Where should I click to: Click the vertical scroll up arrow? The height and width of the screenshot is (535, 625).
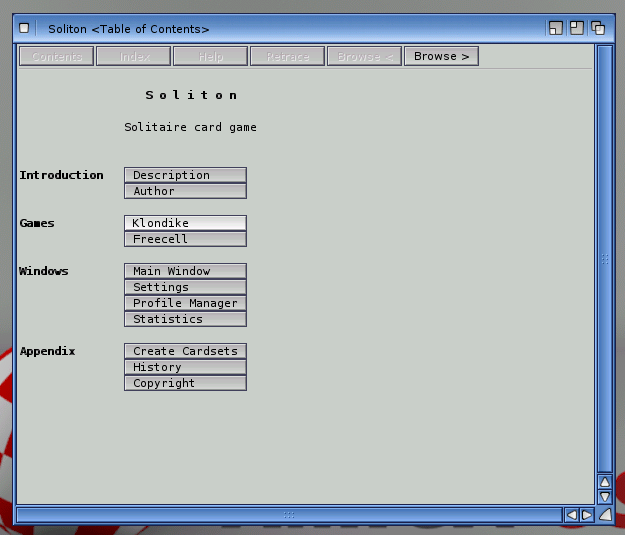[x=604, y=482]
